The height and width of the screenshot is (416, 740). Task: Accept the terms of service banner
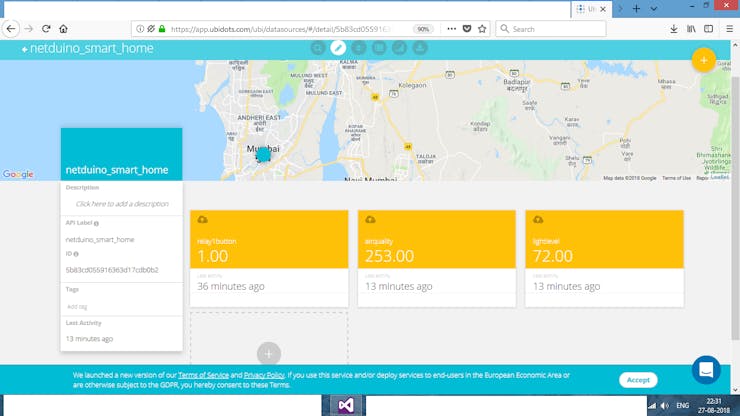[x=638, y=380]
